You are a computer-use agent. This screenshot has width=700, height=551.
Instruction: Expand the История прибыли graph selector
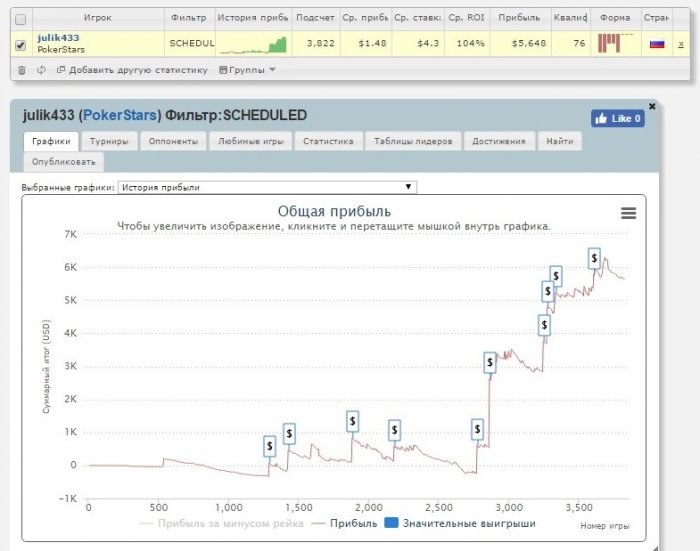[x=267, y=187]
